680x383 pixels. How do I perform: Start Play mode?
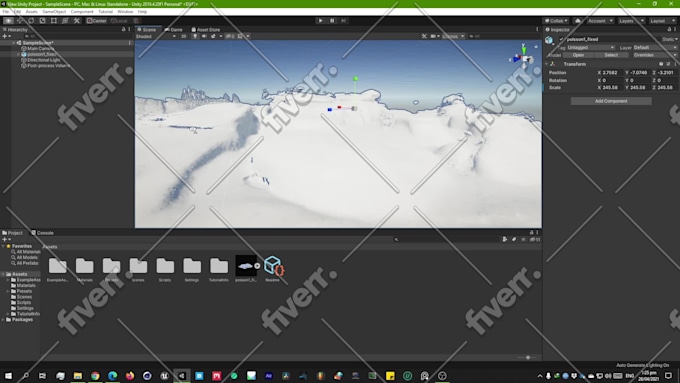pos(320,20)
